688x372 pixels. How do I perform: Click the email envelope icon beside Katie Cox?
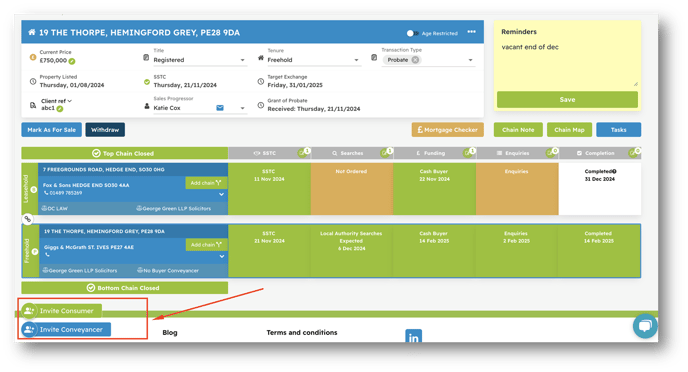click(x=220, y=107)
